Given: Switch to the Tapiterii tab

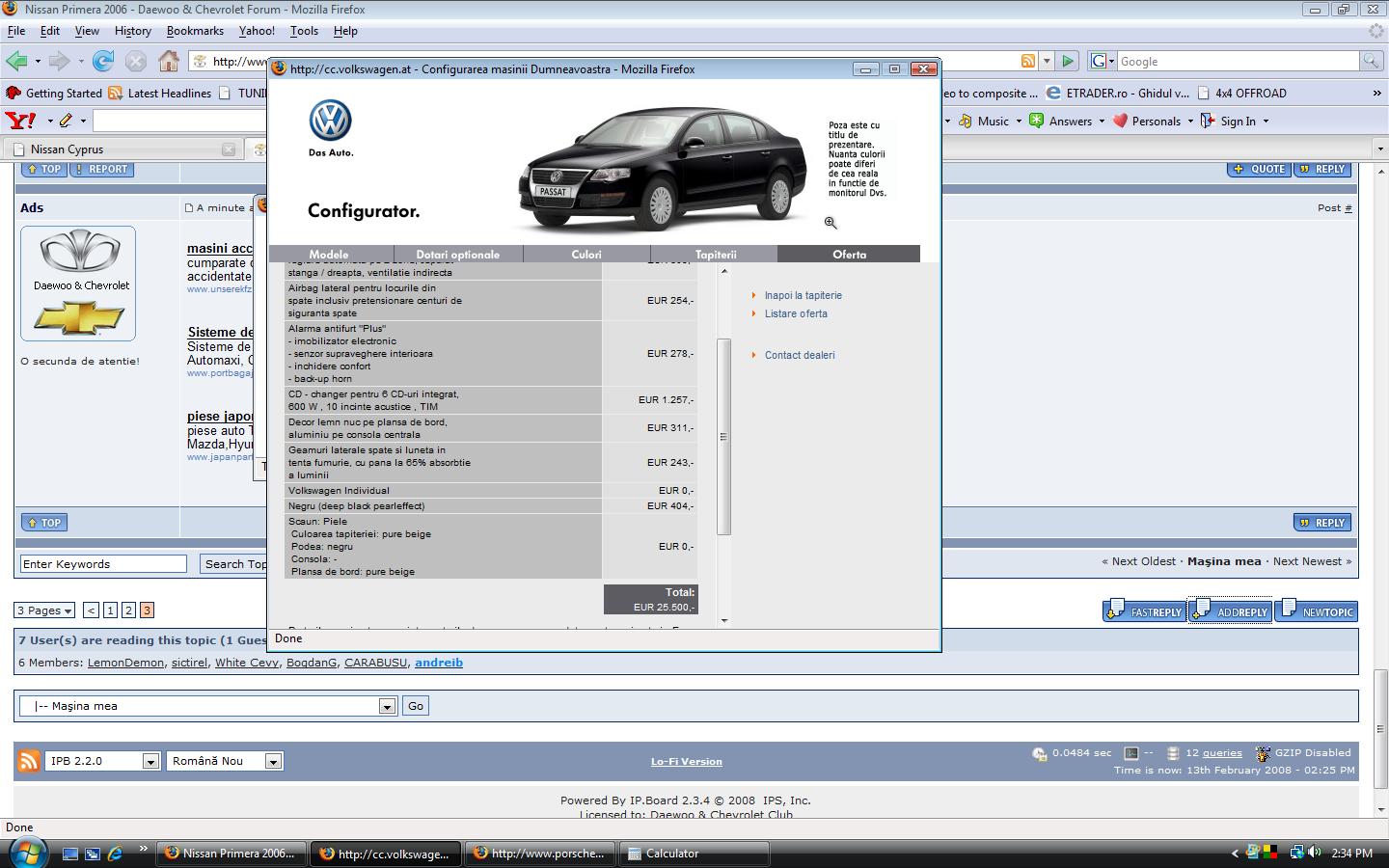Looking at the screenshot, I should click(x=715, y=254).
